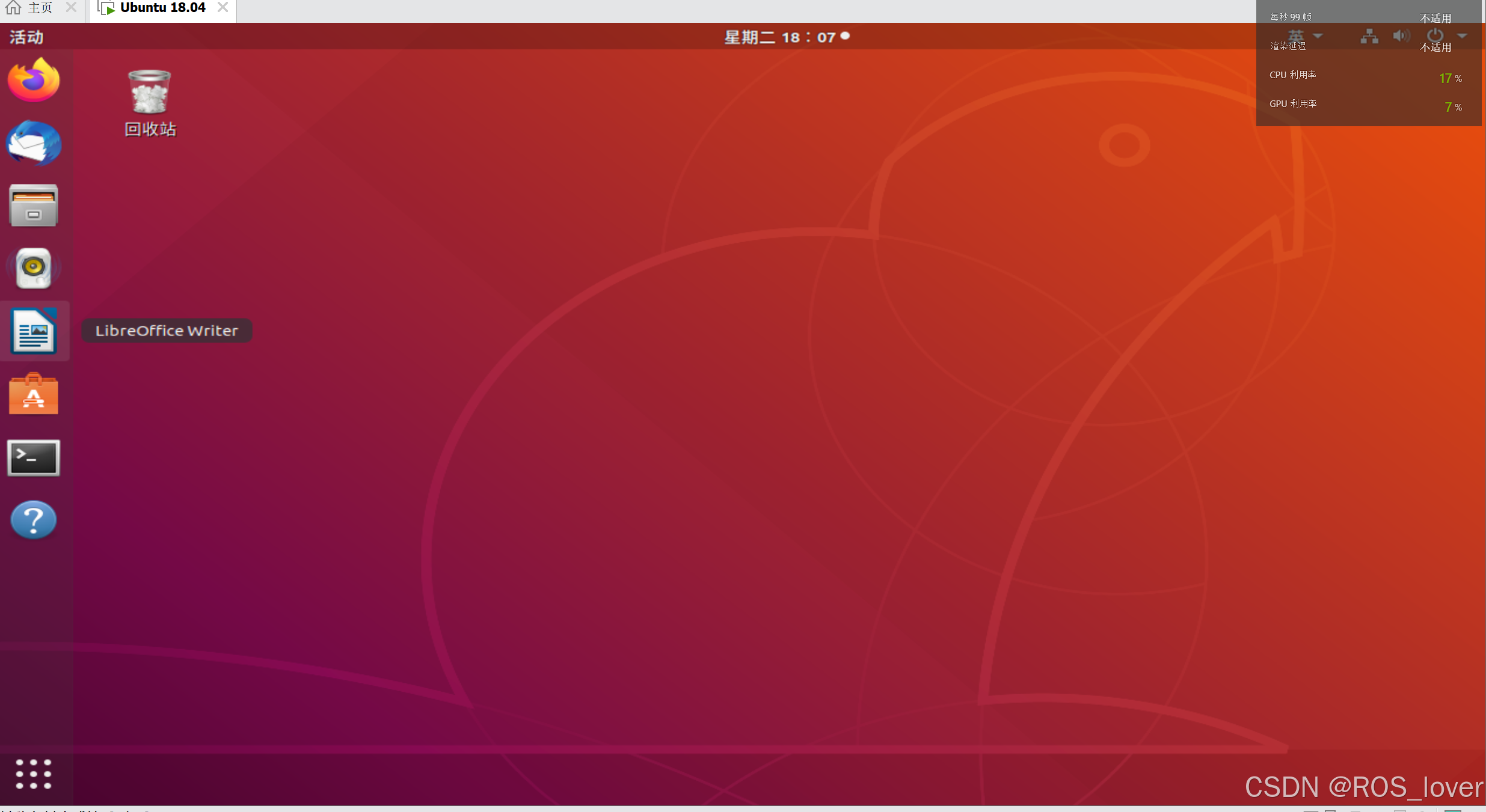Viewport: 1486px width, 812px height.
Task: Select the 回收站 trash icon on desktop
Action: [x=150, y=103]
